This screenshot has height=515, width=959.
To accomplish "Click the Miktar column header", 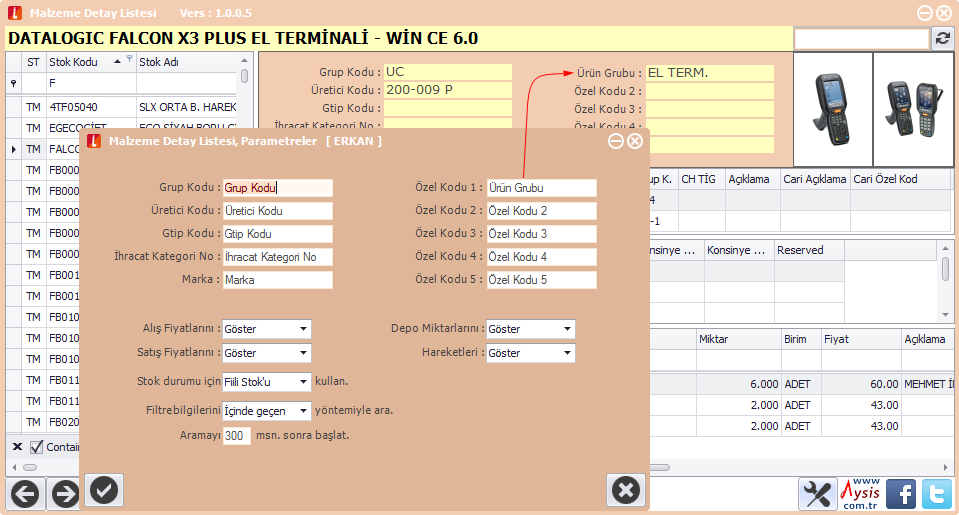I will click(x=739, y=339).
